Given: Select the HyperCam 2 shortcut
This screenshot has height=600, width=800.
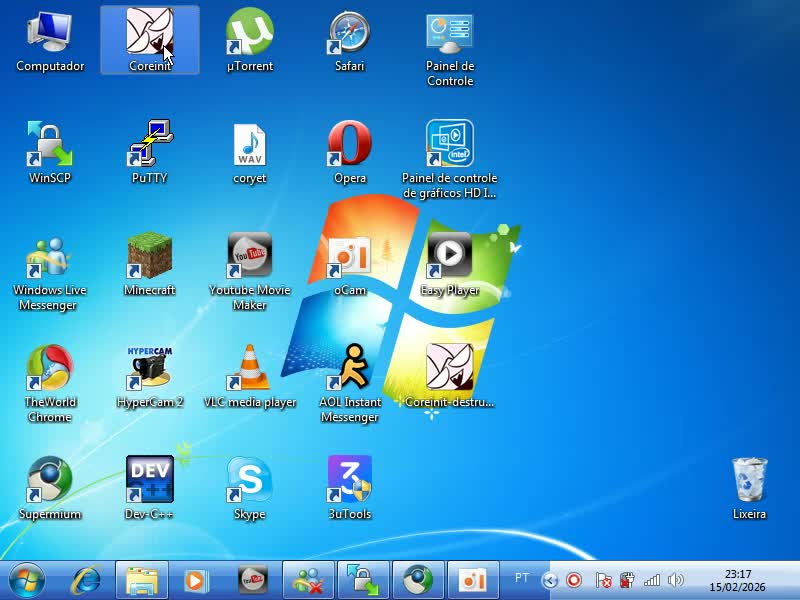Looking at the screenshot, I should pos(149,370).
